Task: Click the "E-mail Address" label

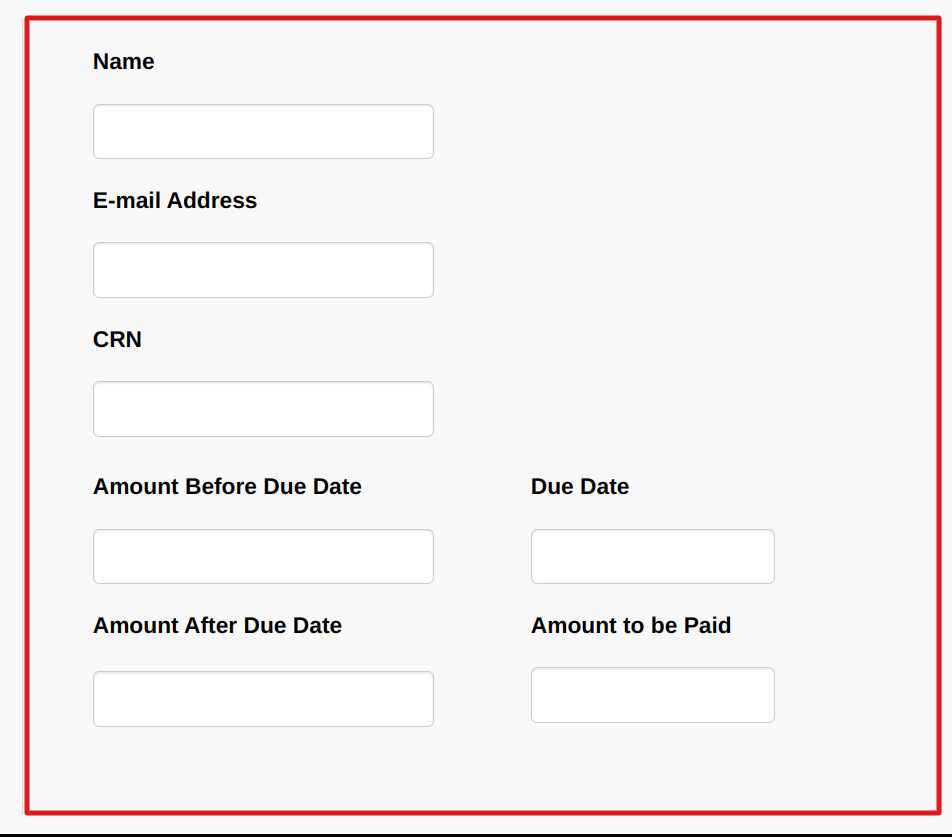Action: click(x=175, y=201)
